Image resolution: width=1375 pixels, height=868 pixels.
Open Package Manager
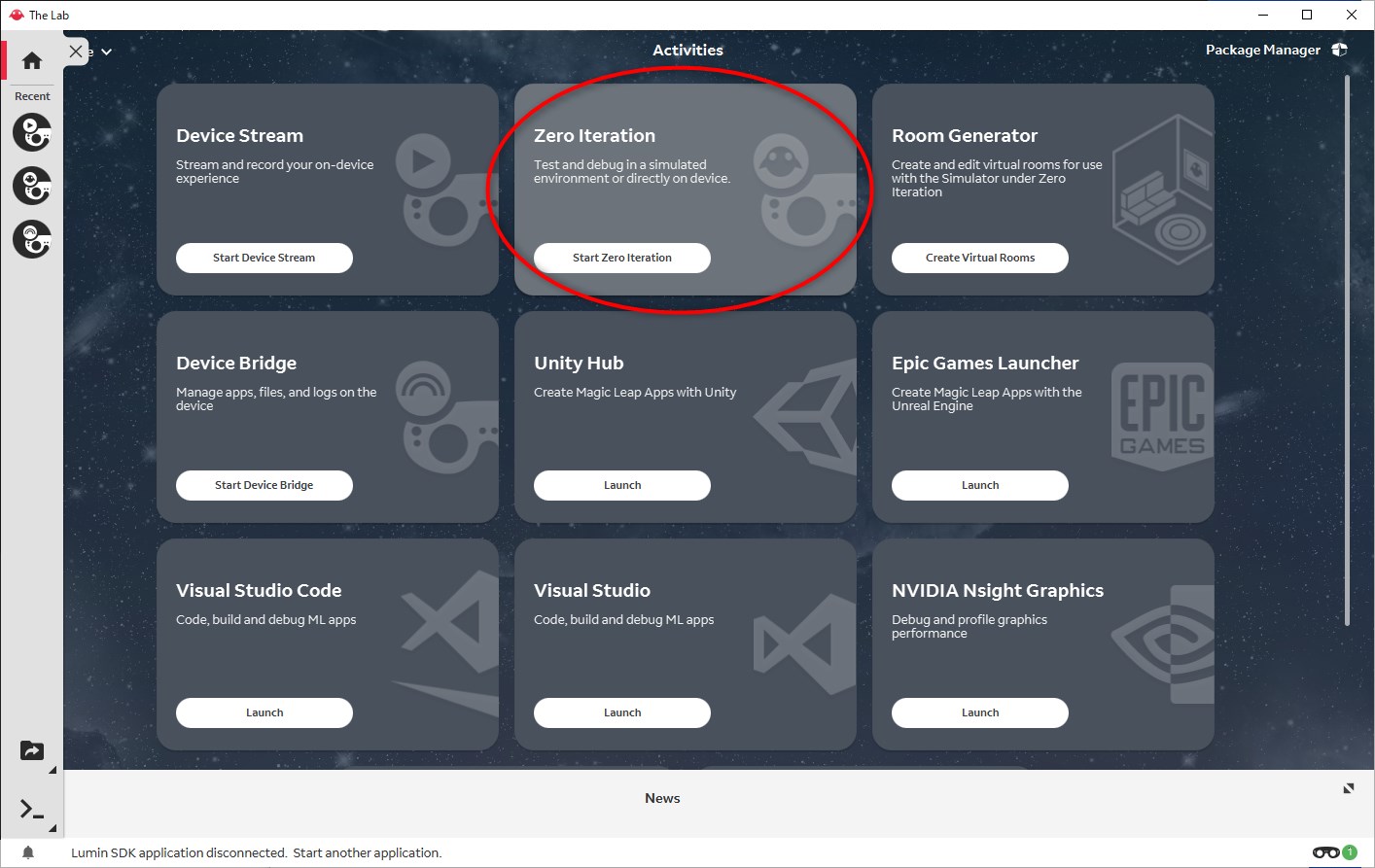point(1263,50)
